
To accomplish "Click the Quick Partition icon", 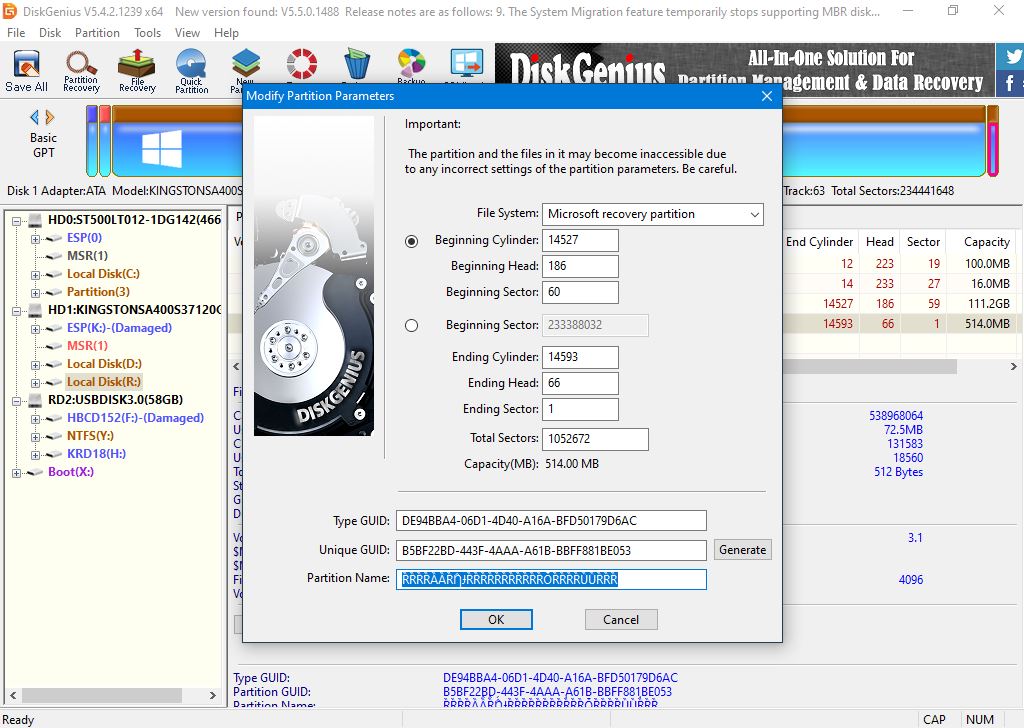I will click(x=191, y=70).
